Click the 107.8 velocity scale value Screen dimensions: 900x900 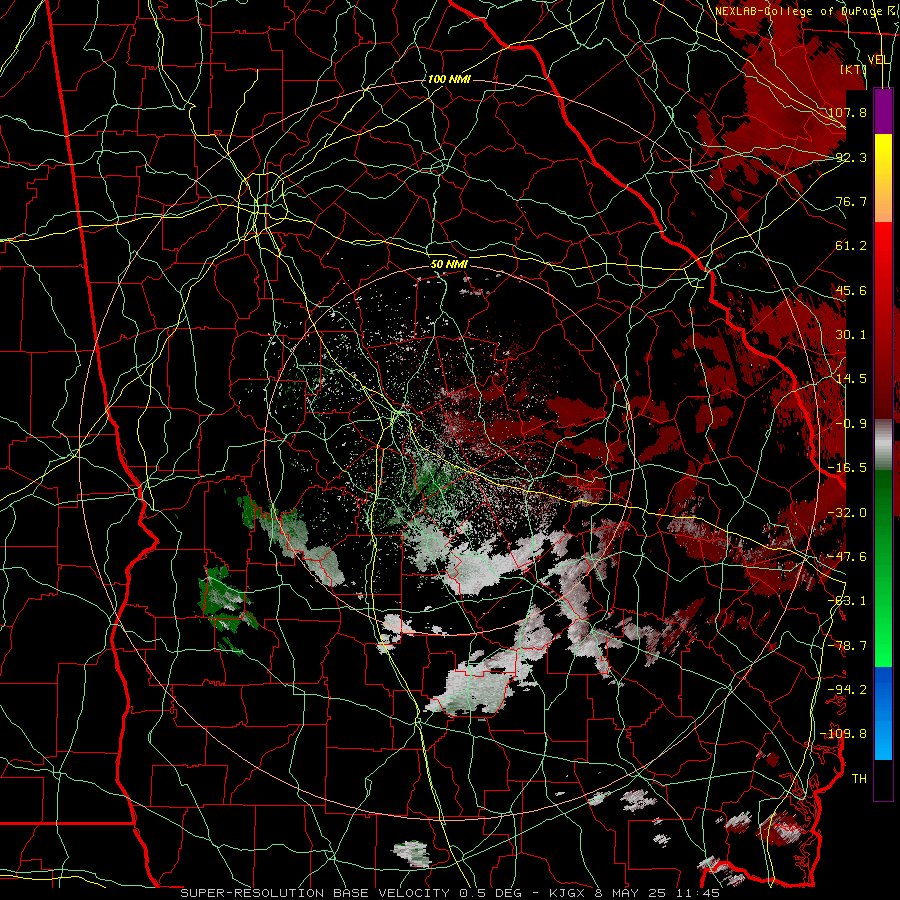[x=848, y=112]
